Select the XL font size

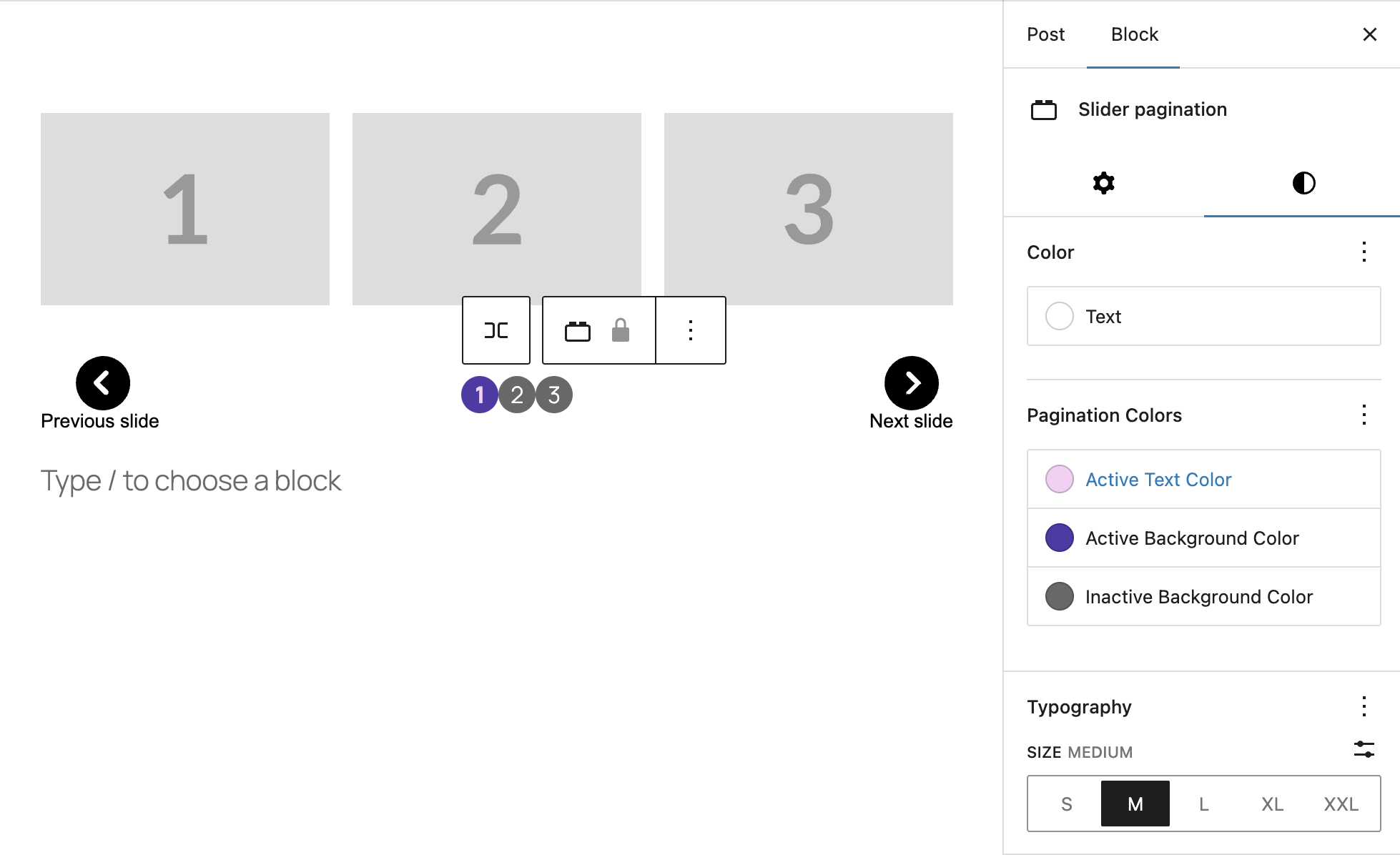coord(1272,804)
